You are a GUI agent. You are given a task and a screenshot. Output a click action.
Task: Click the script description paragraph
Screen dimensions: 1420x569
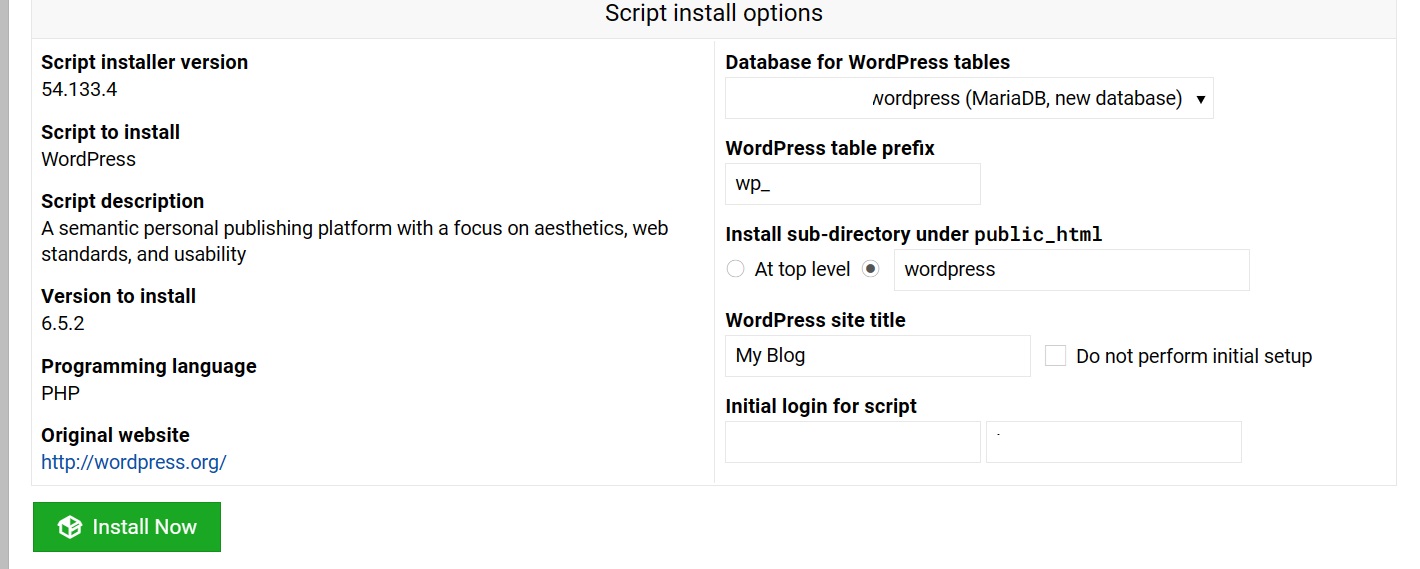(354, 241)
